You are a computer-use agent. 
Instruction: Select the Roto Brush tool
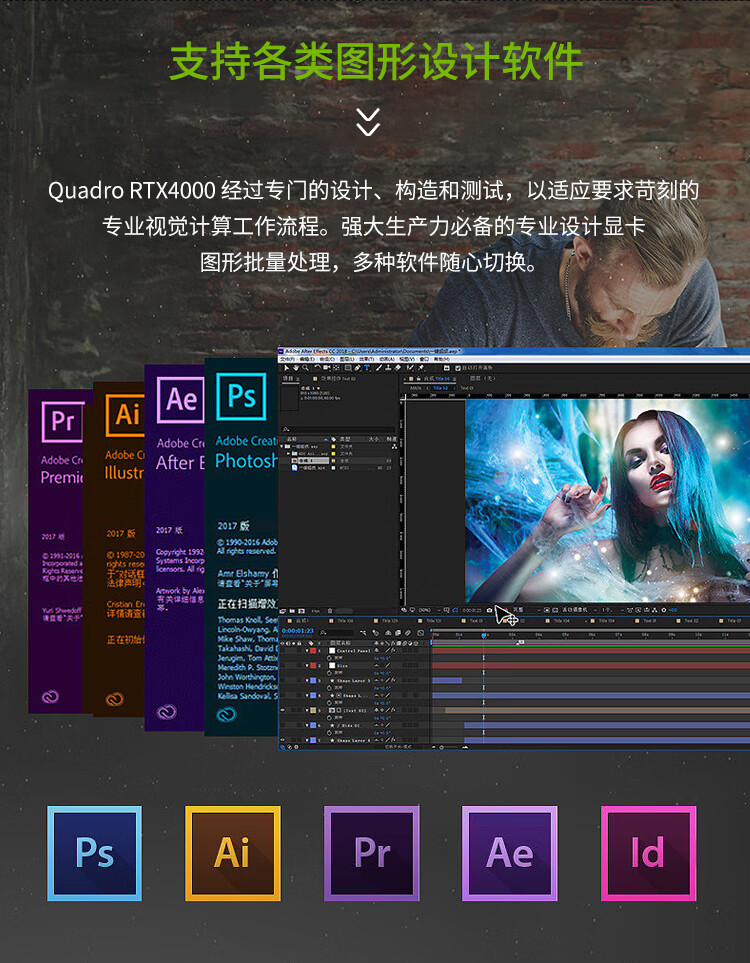410,368
